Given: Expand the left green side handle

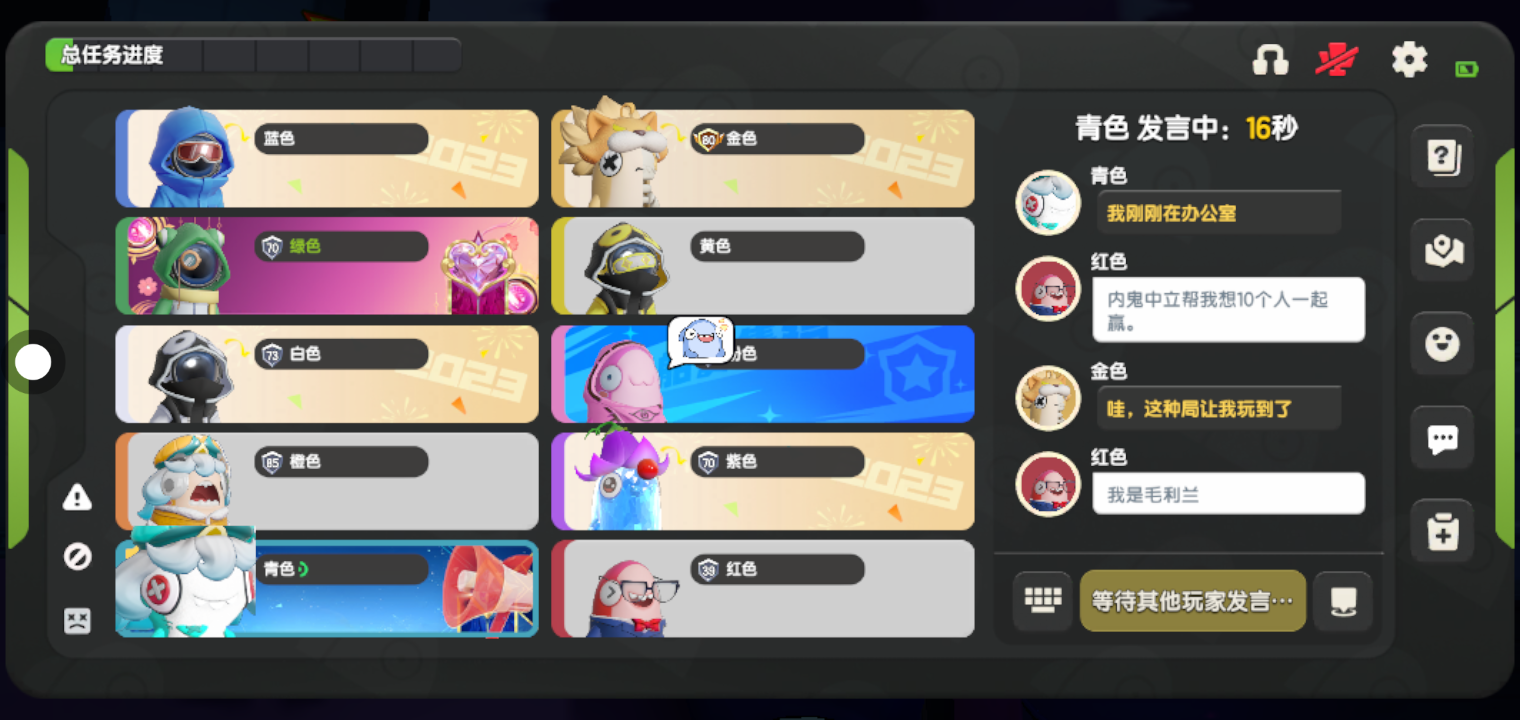Looking at the screenshot, I should click(x=17, y=345).
